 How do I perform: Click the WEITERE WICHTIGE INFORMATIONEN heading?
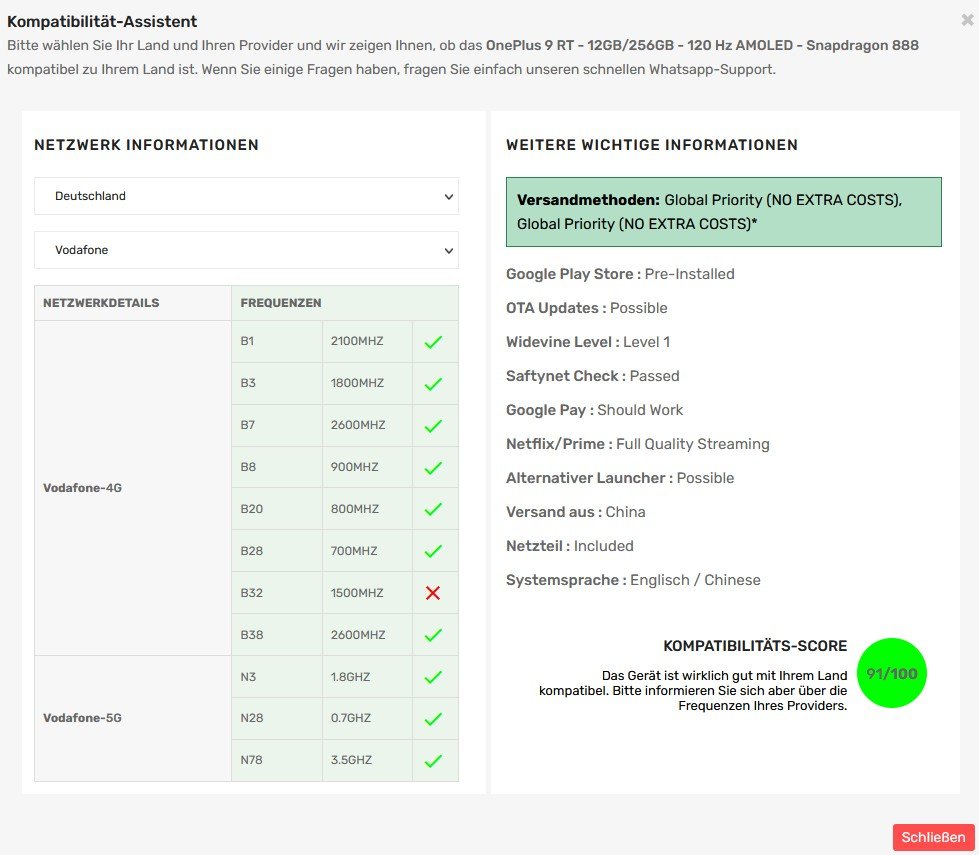tap(652, 145)
